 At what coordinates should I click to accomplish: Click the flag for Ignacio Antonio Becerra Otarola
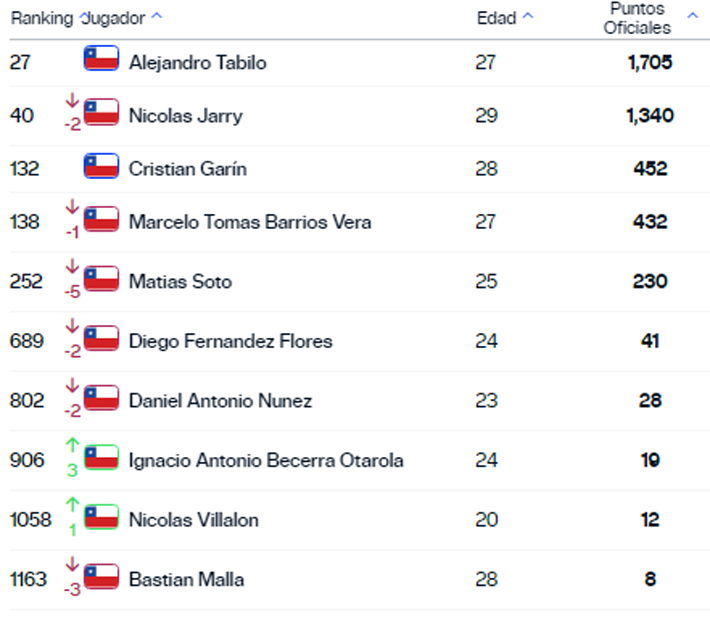click(101, 458)
